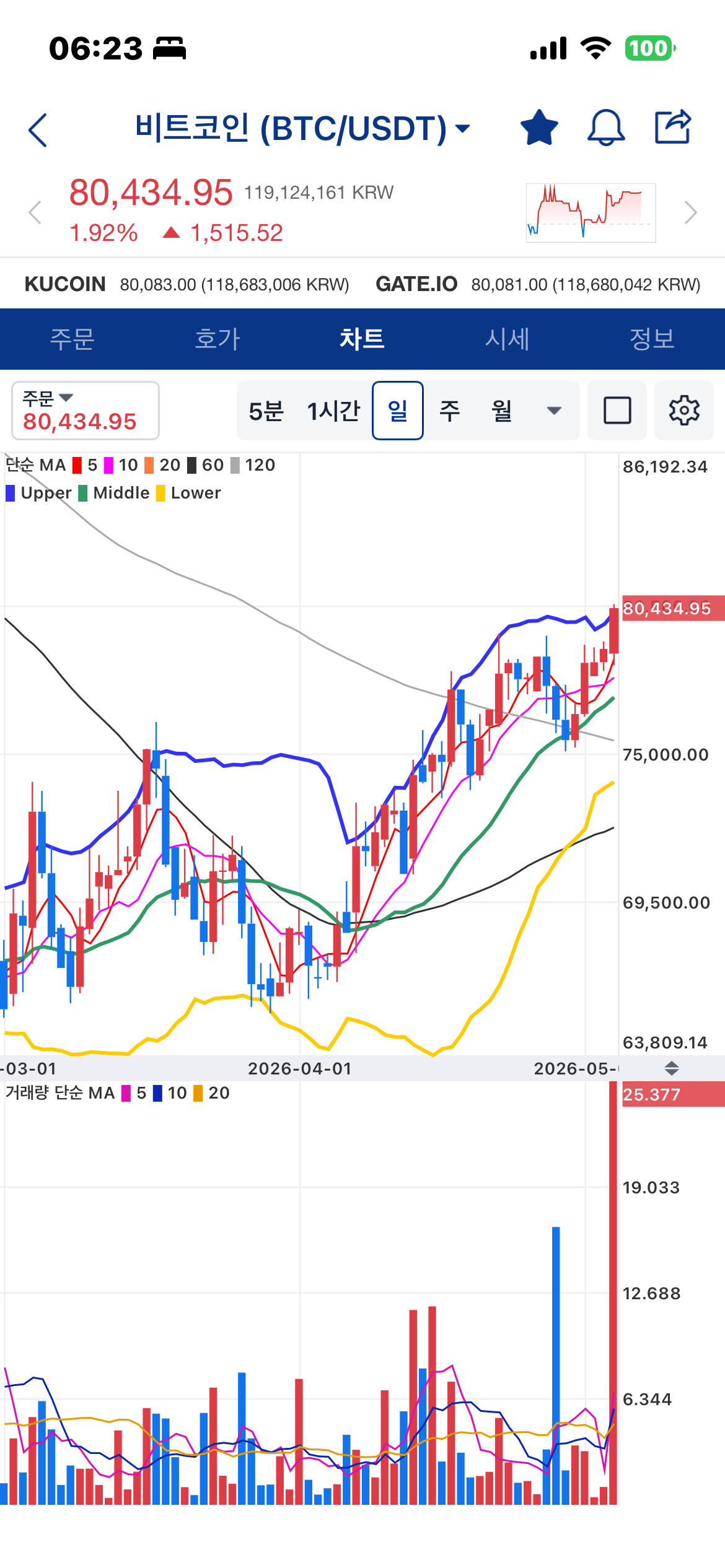This screenshot has width=725, height=1568.
Task: Open price alert bell icon
Action: tap(606, 128)
